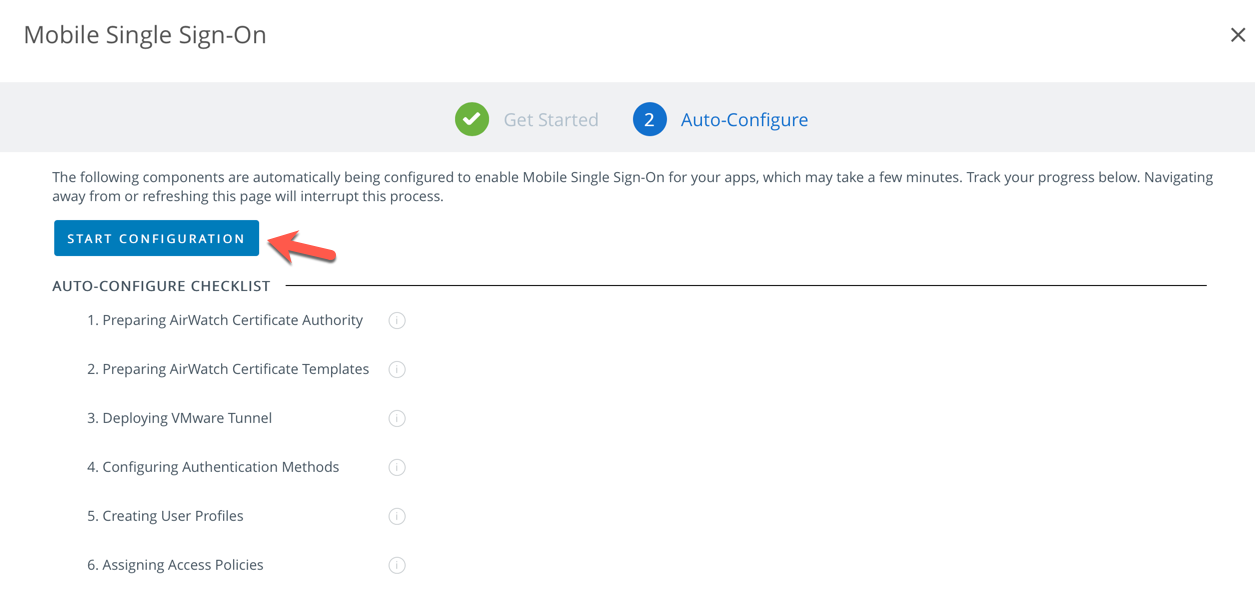Select the Auto-Configure step label
This screenshot has width=1255, height=615.
(x=744, y=120)
